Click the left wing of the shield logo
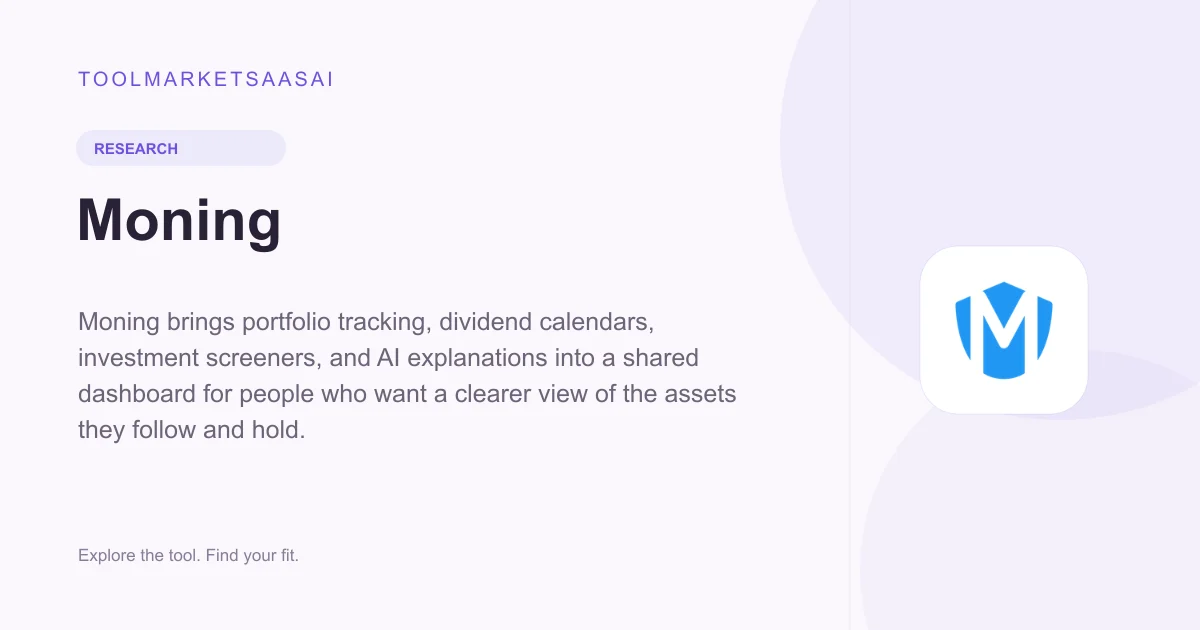The height and width of the screenshot is (630, 1200). (x=965, y=325)
